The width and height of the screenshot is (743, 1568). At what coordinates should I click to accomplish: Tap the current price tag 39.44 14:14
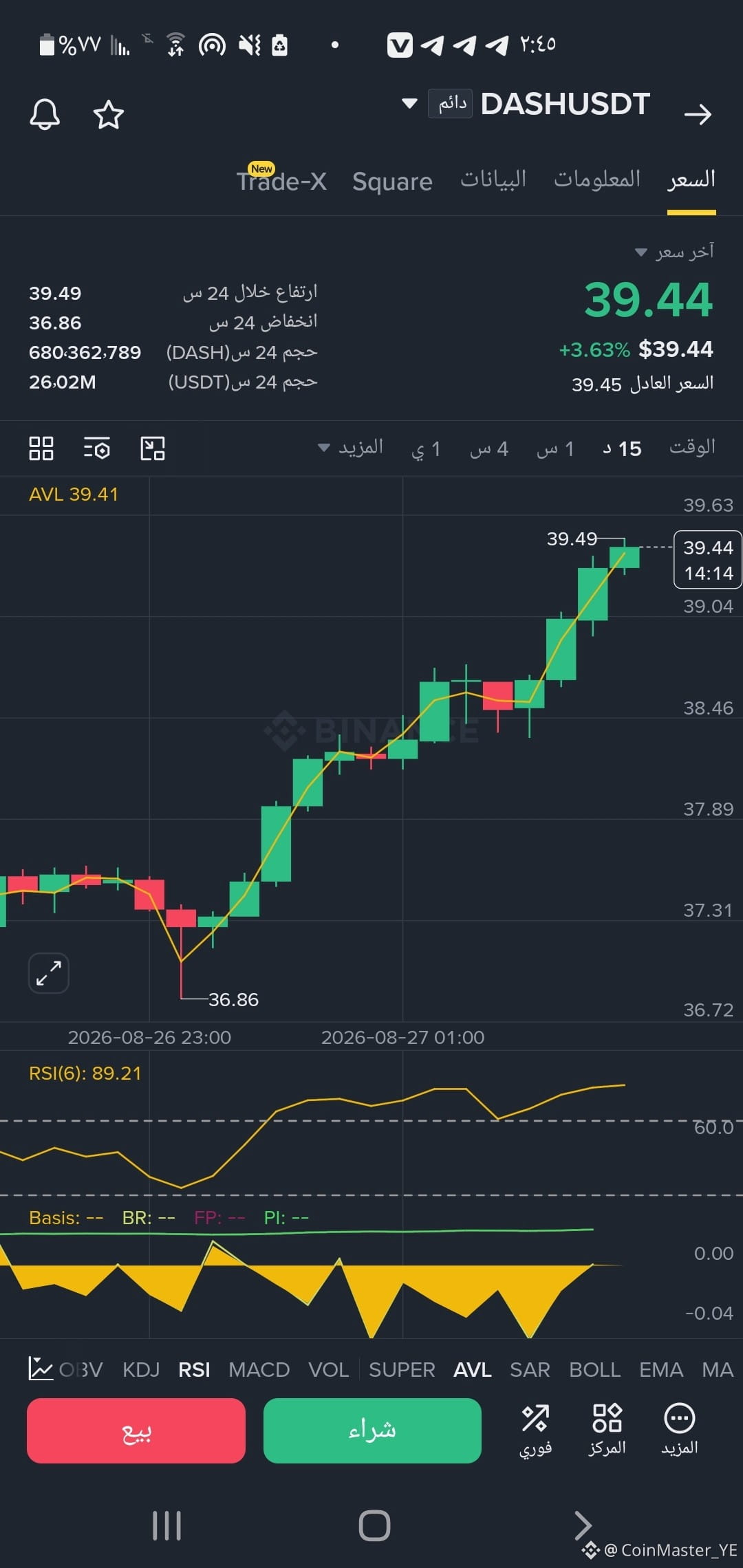pos(708,560)
